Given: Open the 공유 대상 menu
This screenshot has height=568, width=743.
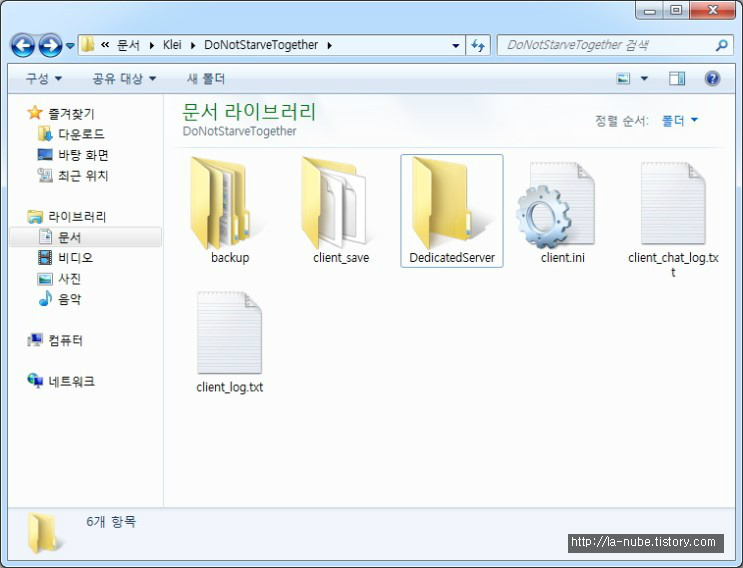Looking at the screenshot, I should (124, 79).
